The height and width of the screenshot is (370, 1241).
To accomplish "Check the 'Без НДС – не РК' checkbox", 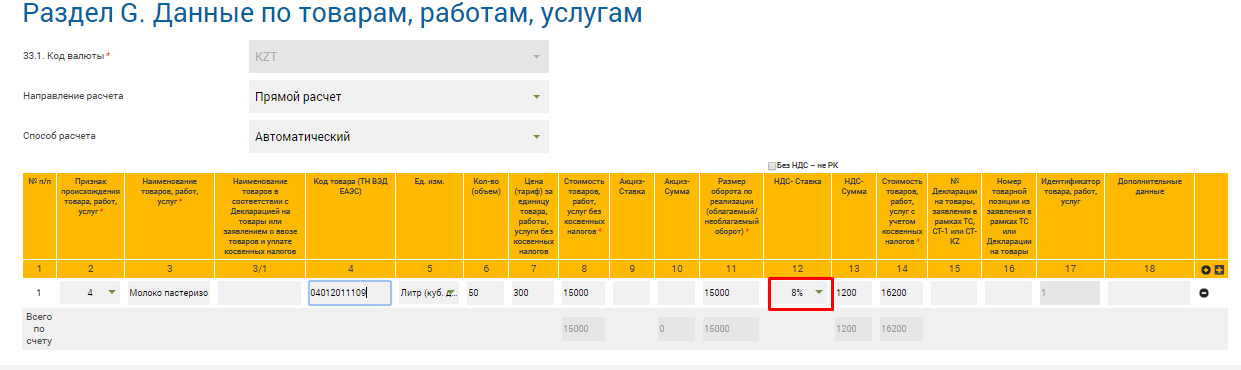I will pos(772,165).
